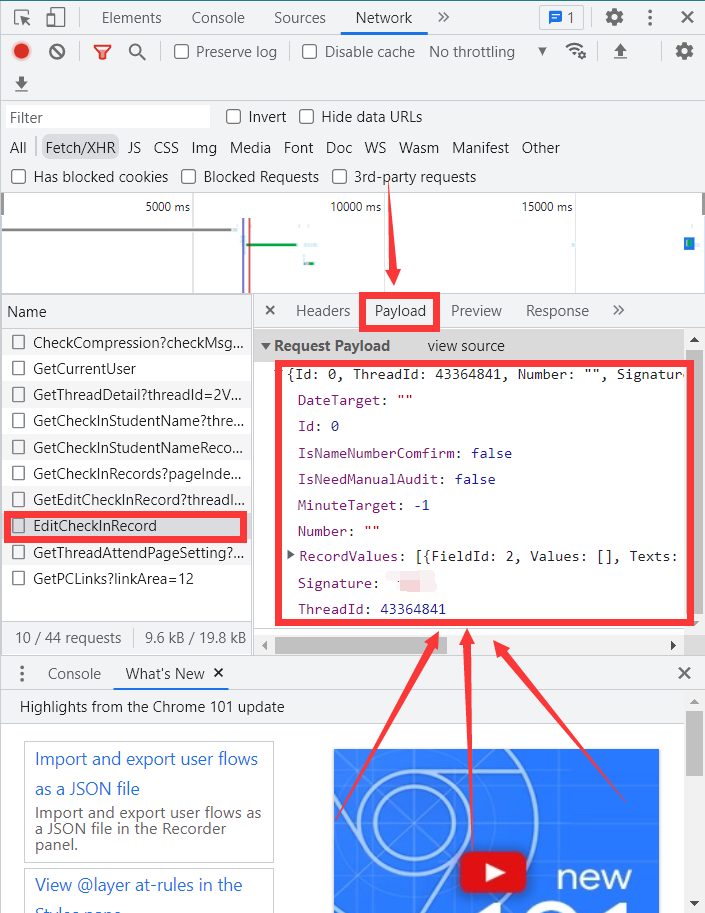
Task: Check Blocked Requests option
Action: [189, 176]
